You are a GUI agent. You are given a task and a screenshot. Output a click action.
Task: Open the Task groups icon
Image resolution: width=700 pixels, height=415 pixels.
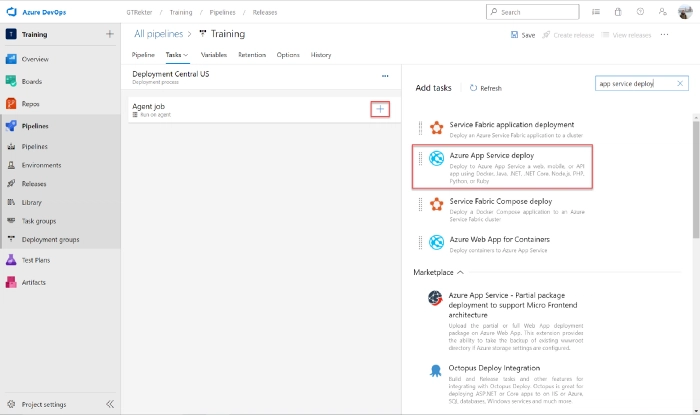(11, 221)
